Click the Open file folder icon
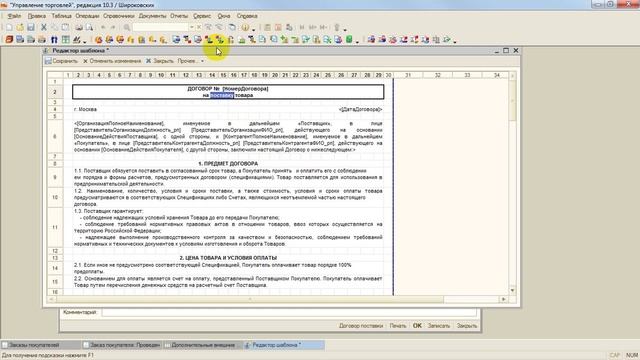The height and width of the screenshot is (360, 640). [x=20, y=27]
